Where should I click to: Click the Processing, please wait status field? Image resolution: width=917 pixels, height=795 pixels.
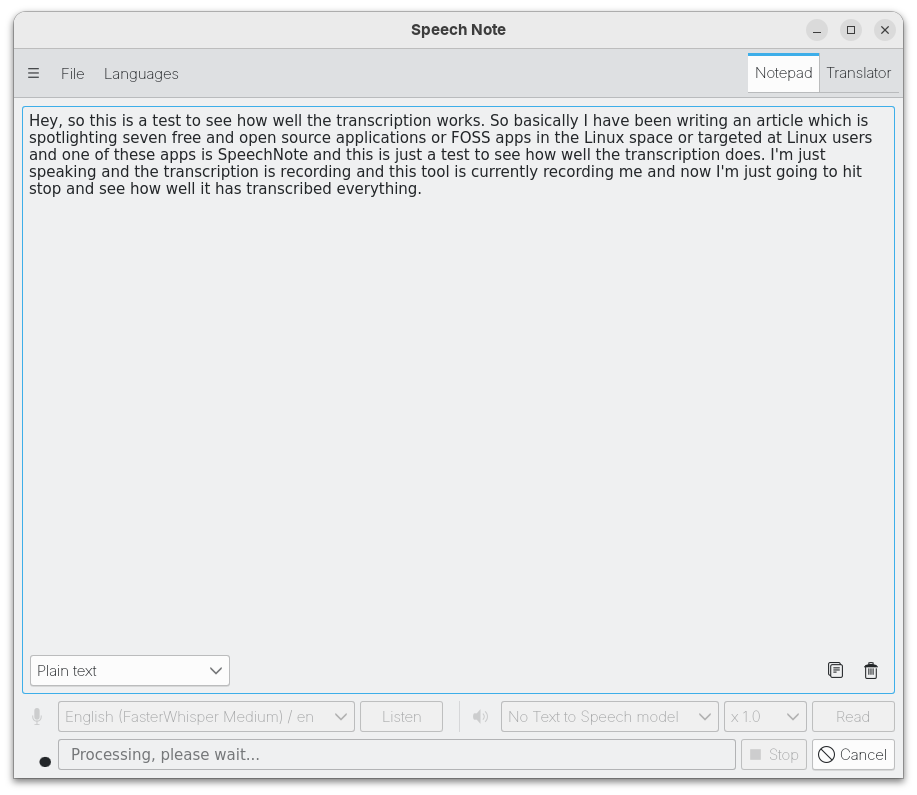[397, 755]
